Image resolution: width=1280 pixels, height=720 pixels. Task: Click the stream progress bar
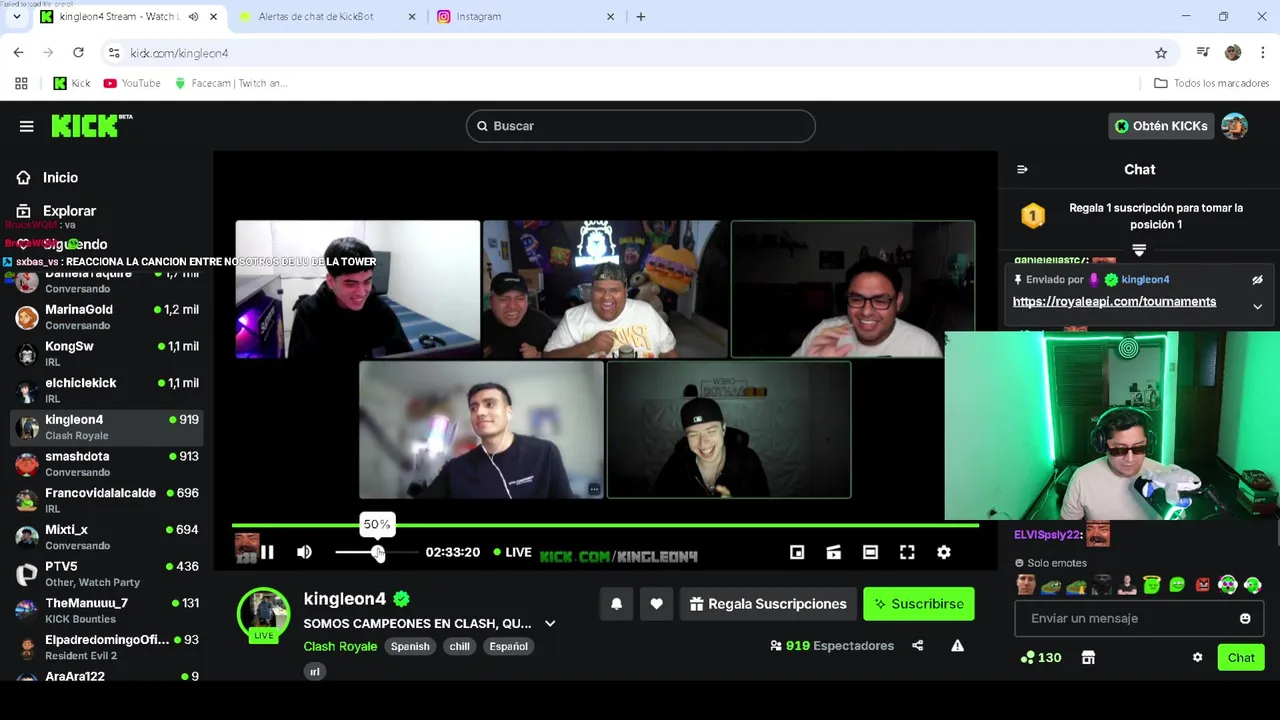605,525
